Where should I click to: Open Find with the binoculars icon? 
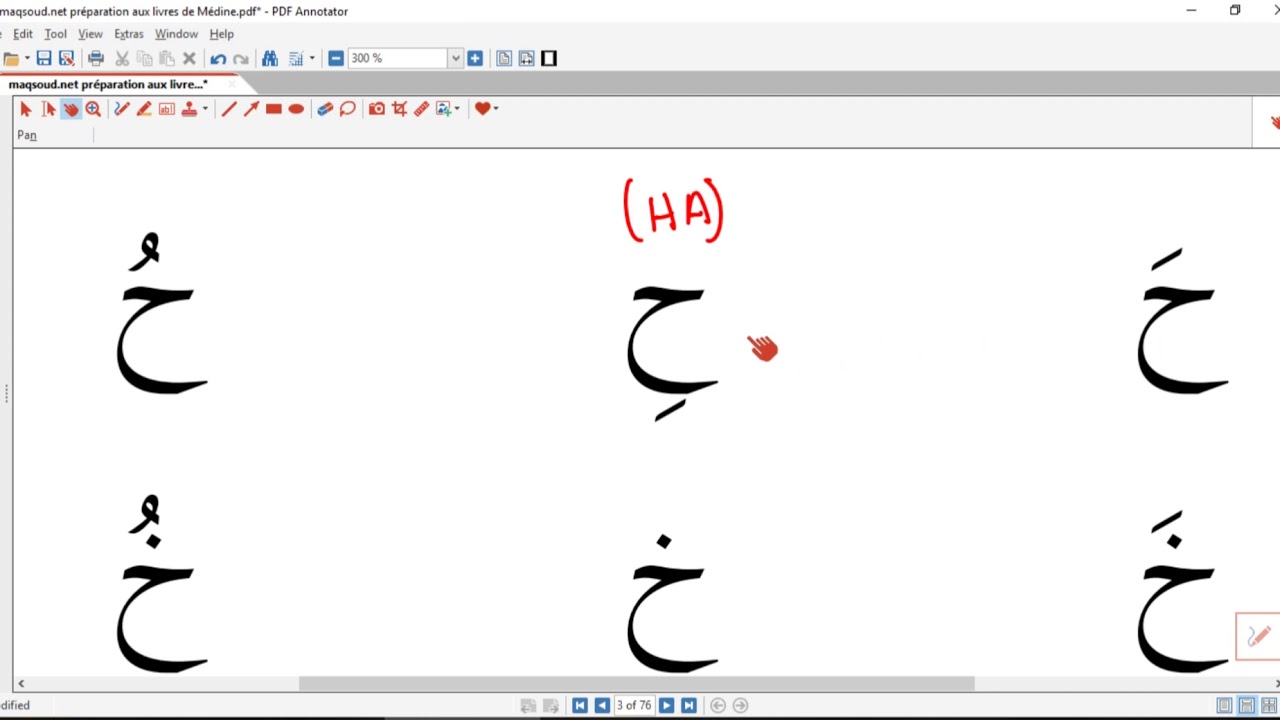tap(270, 58)
